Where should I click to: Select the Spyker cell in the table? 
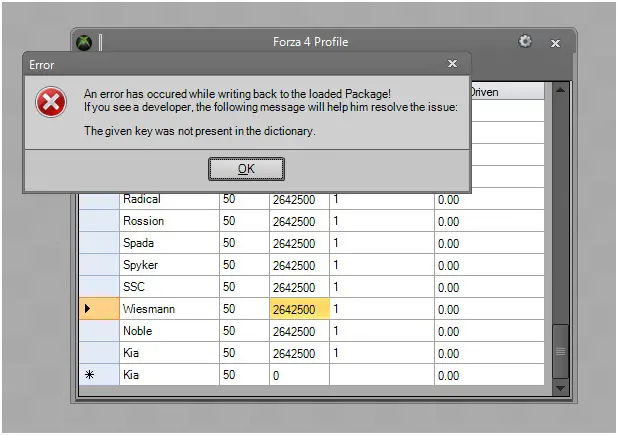coord(169,265)
